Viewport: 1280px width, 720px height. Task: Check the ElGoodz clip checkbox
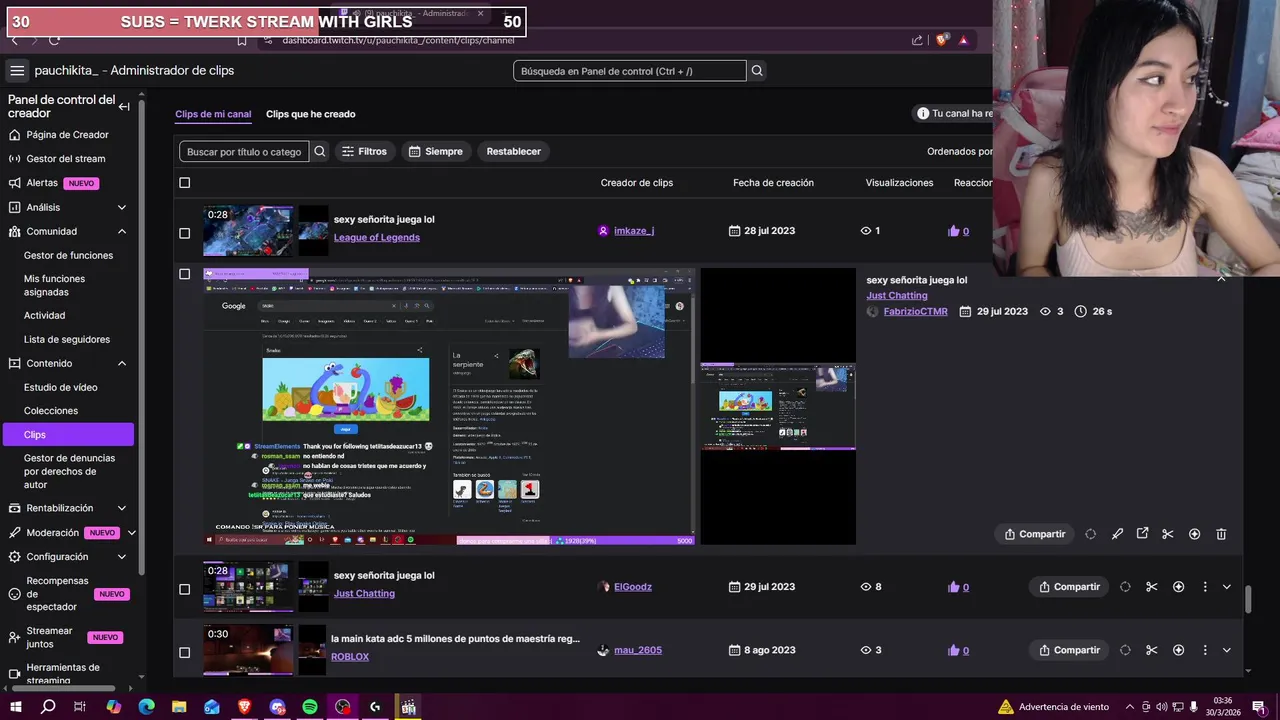(184, 589)
